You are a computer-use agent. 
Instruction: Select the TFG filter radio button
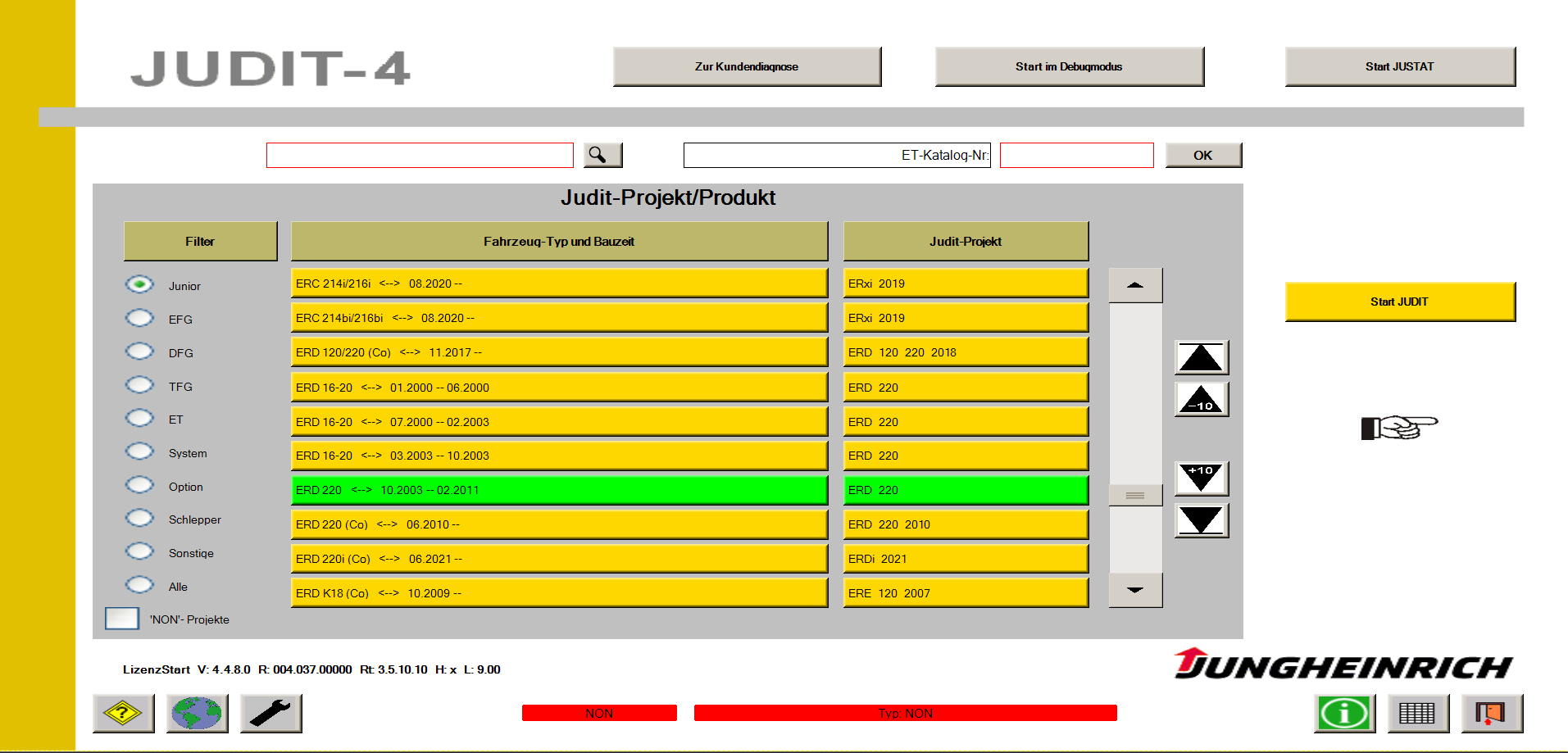tap(139, 385)
